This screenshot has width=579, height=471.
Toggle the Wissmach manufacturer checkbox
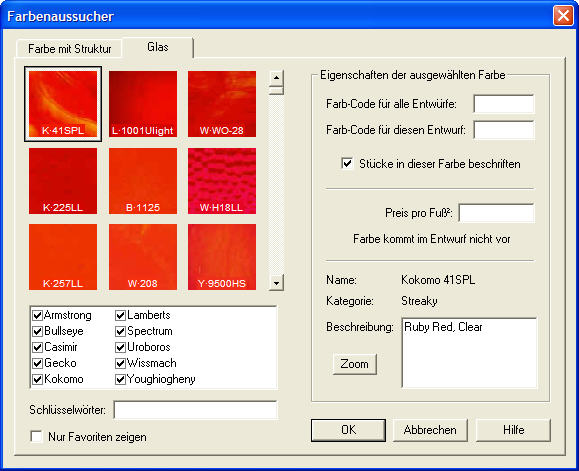coord(120,363)
